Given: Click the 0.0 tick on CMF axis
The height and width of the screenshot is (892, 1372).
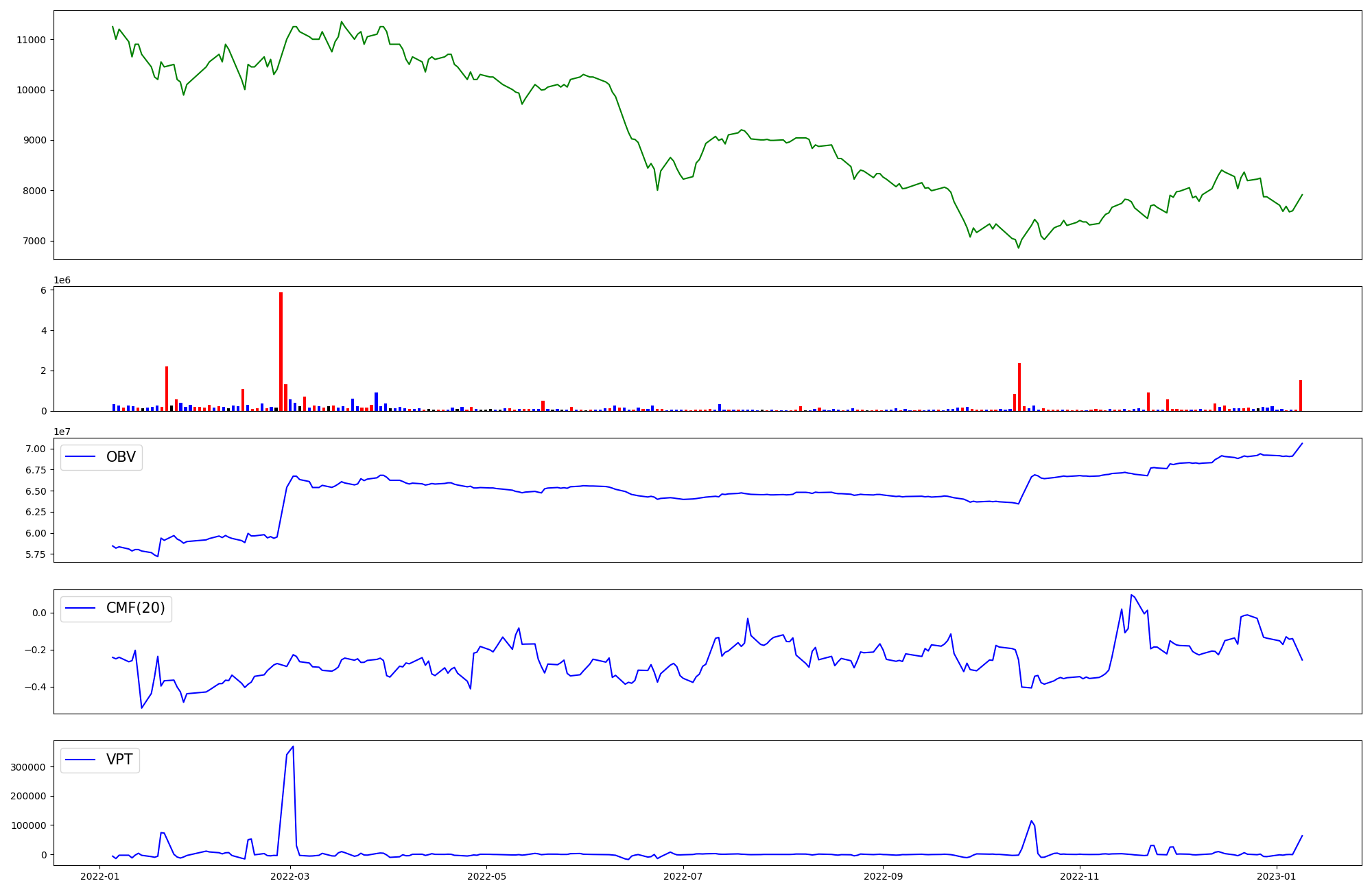Looking at the screenshot, I should coord(38,613).
